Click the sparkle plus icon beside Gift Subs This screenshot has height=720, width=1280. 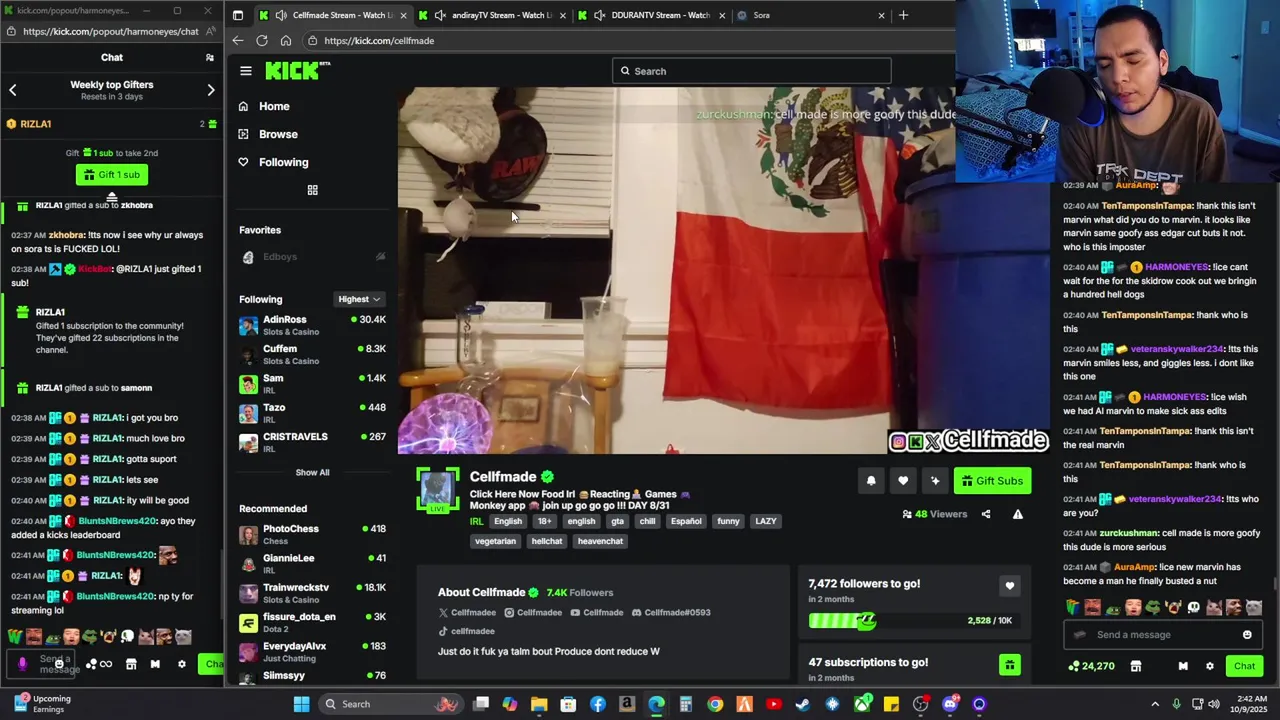pos(935,481)
